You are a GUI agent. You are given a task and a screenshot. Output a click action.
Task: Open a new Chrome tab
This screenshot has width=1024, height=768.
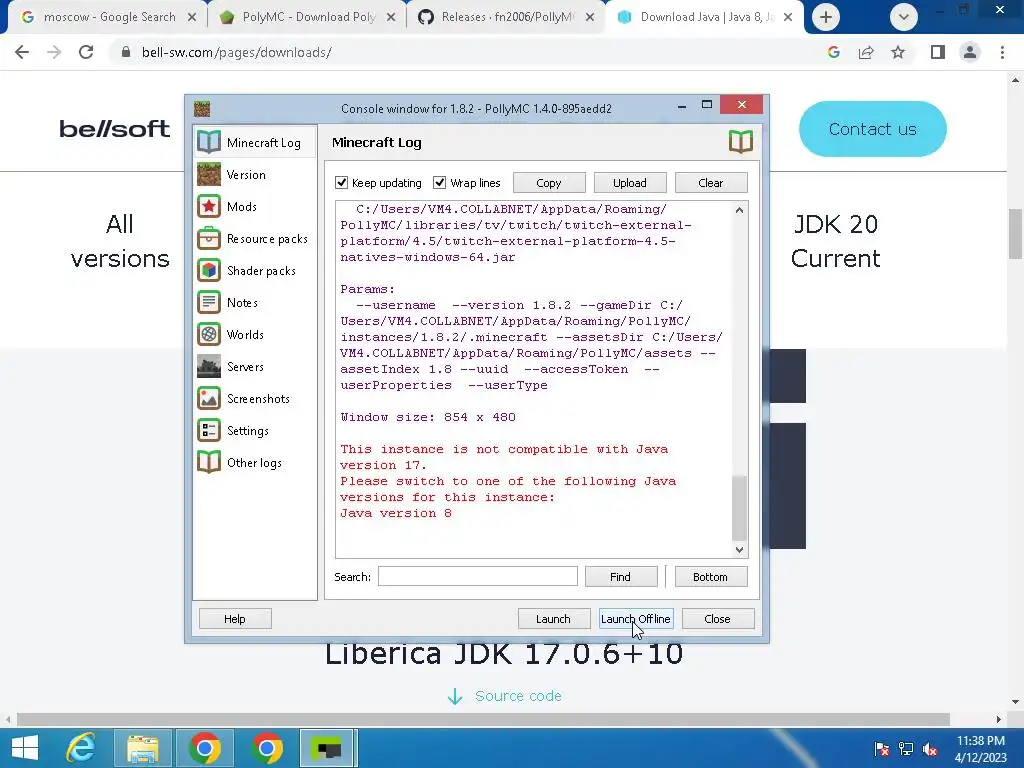[825, 17]
